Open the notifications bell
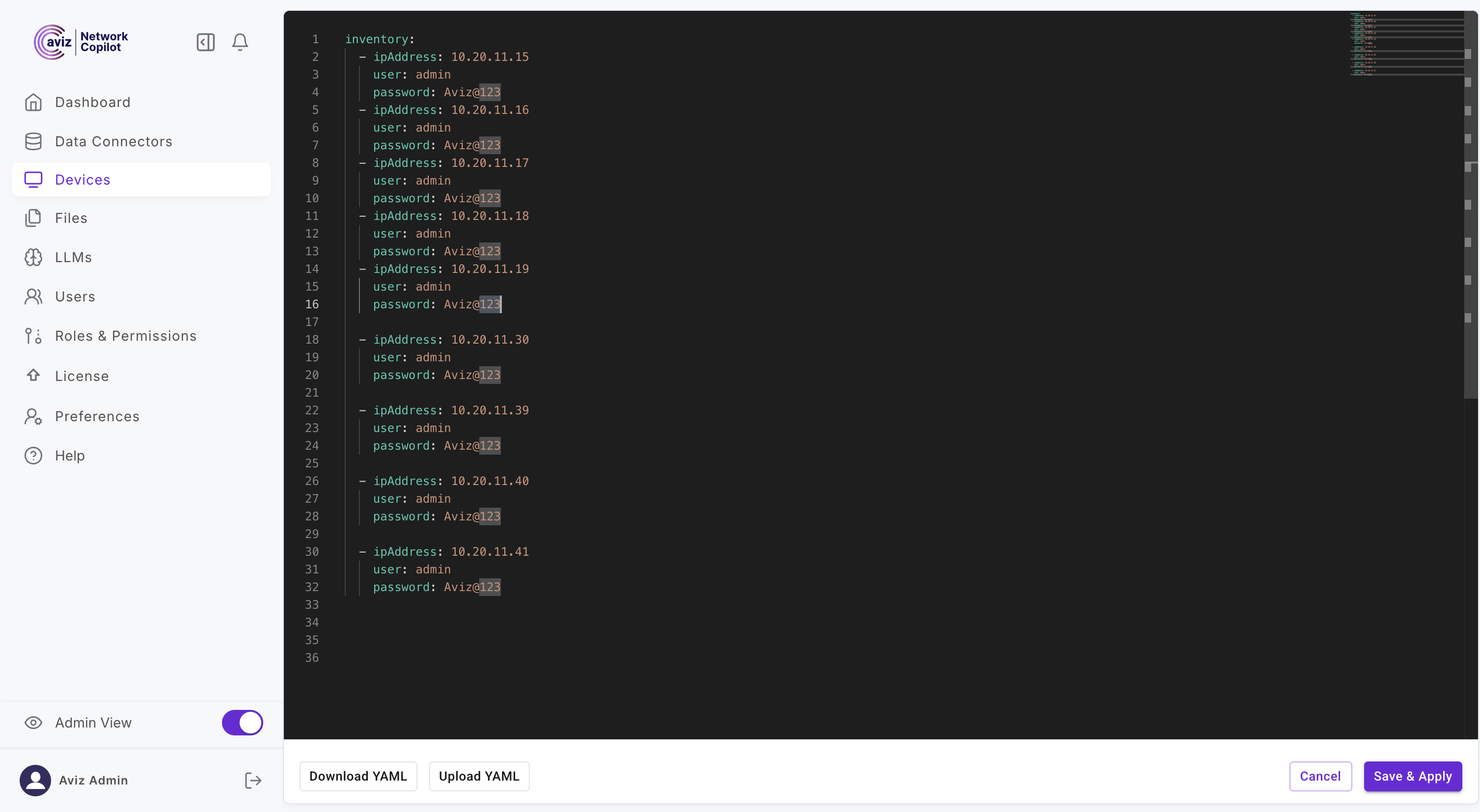The width and height of the screenshot is (1480, 812). 240,42
